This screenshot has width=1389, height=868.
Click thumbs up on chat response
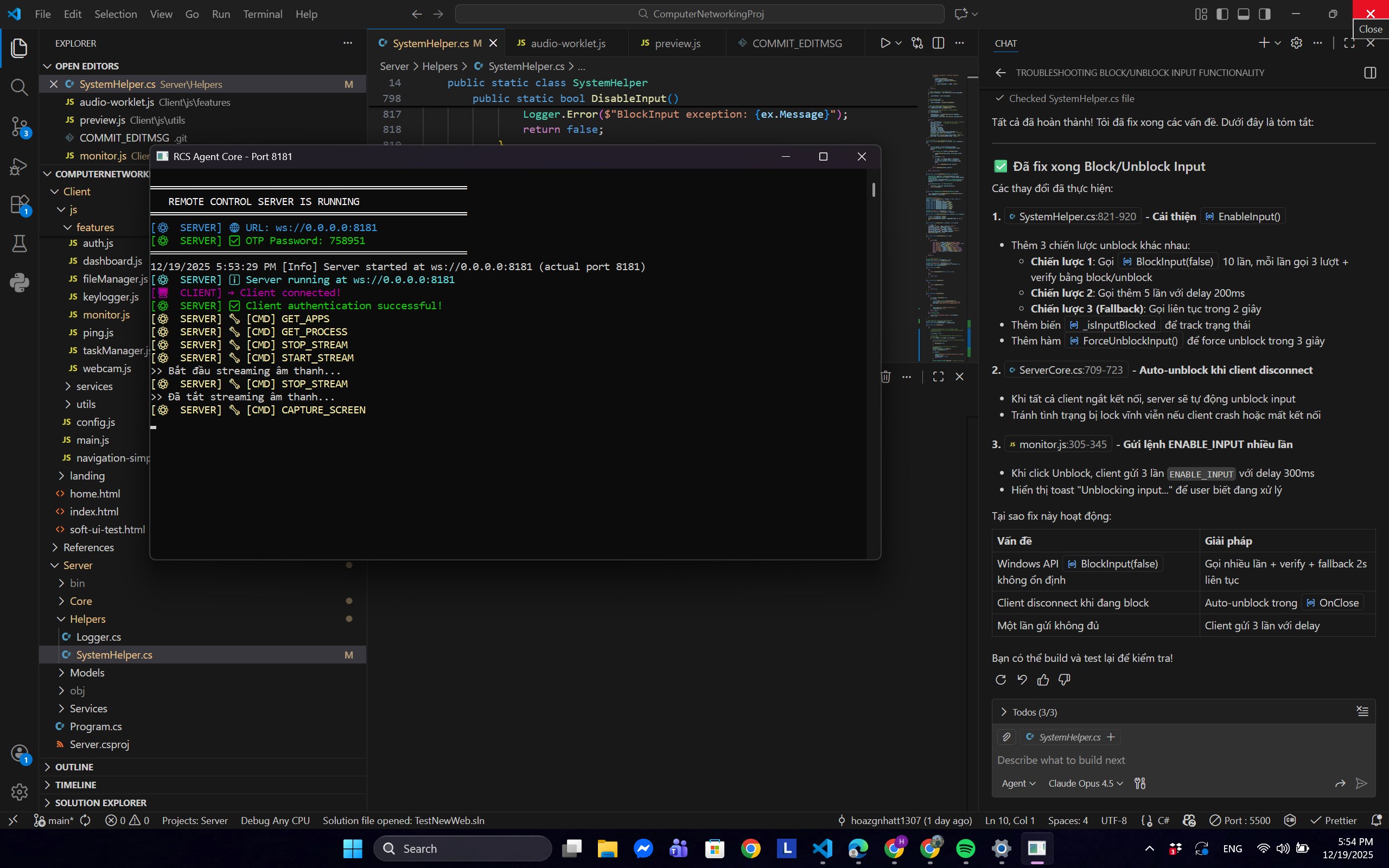pyautogui.click(x=1043, y=680)
